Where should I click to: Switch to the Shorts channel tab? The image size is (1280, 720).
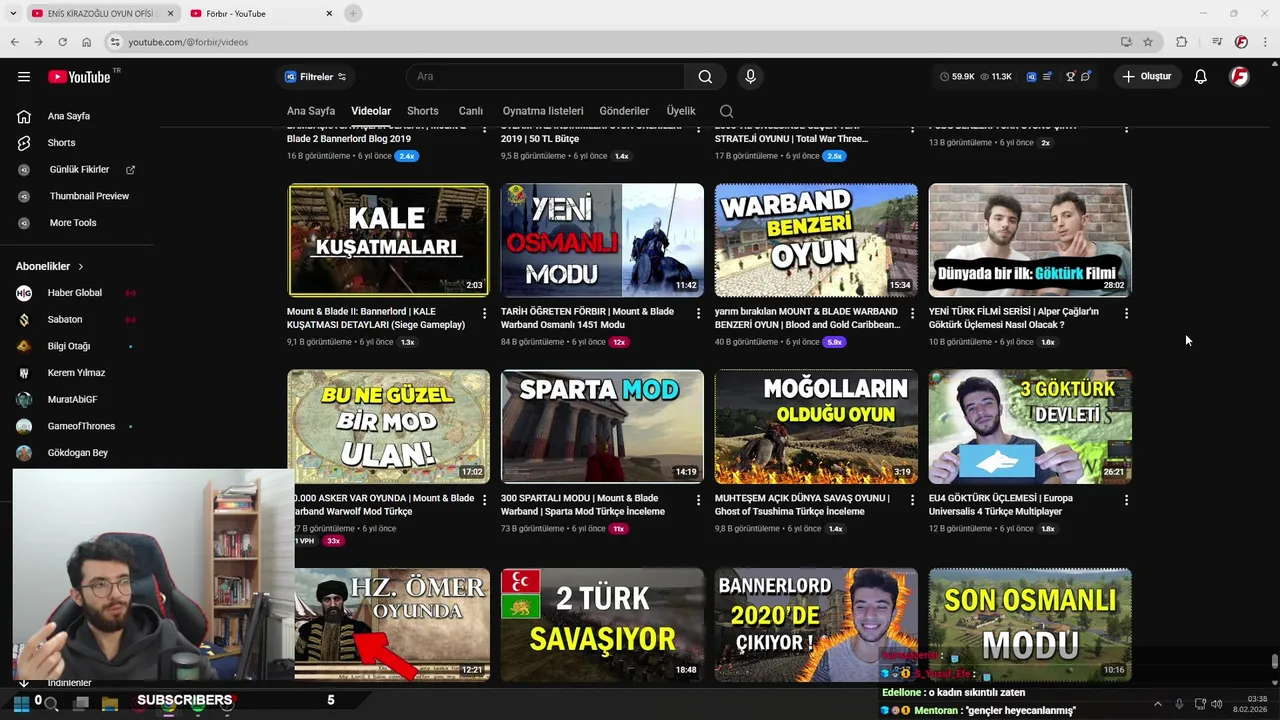tap(423, 111)
